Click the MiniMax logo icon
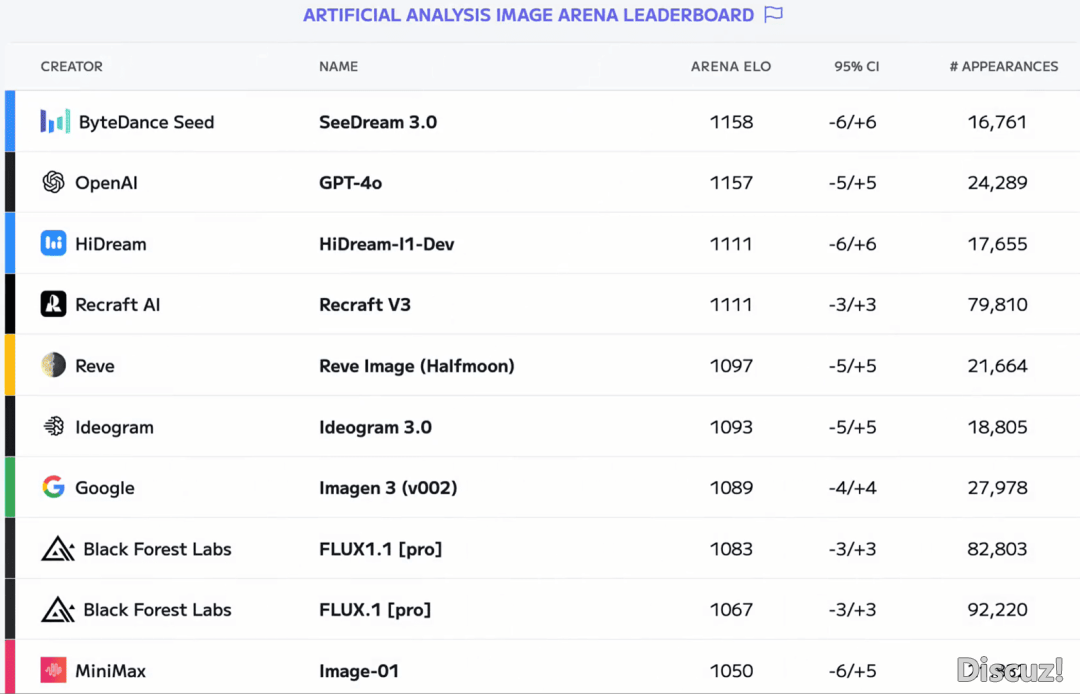1080x694 pixels. (x=54, y=670)
